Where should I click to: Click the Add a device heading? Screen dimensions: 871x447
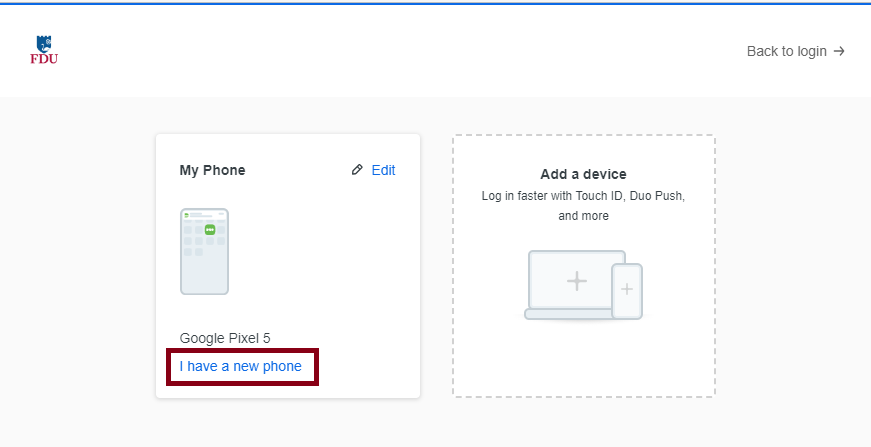coord(583,174)
